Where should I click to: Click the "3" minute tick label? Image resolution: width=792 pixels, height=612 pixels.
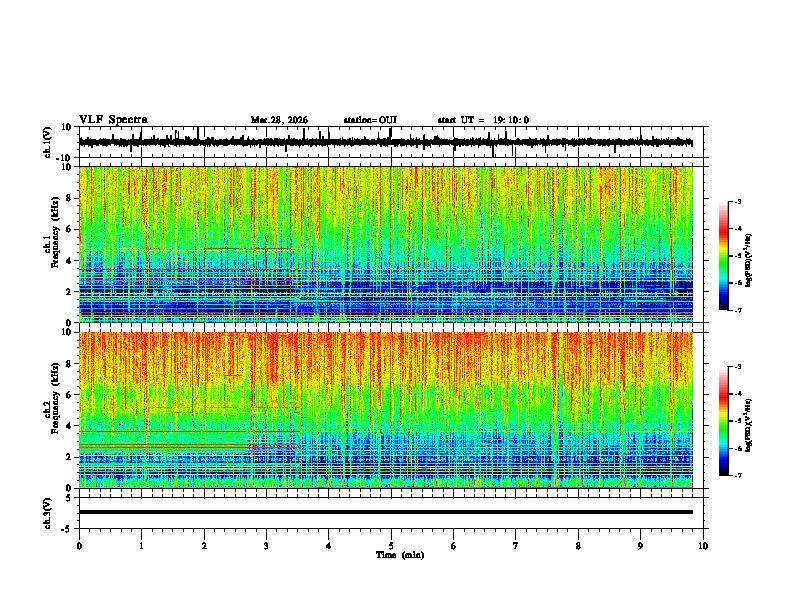(266, 546)
